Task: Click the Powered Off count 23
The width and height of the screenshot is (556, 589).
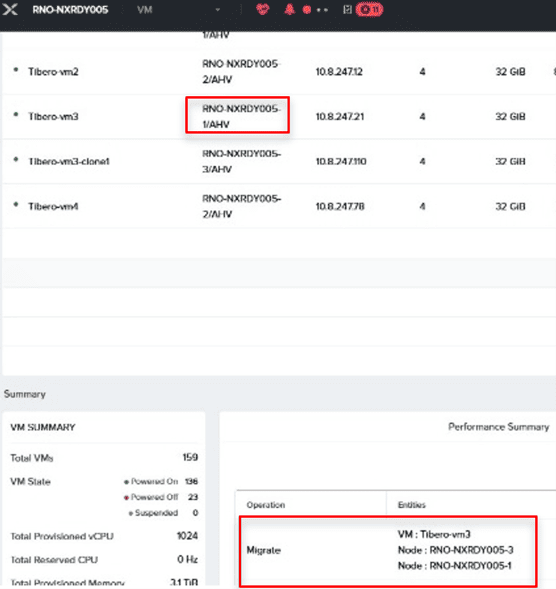Action: click(193, 497)
